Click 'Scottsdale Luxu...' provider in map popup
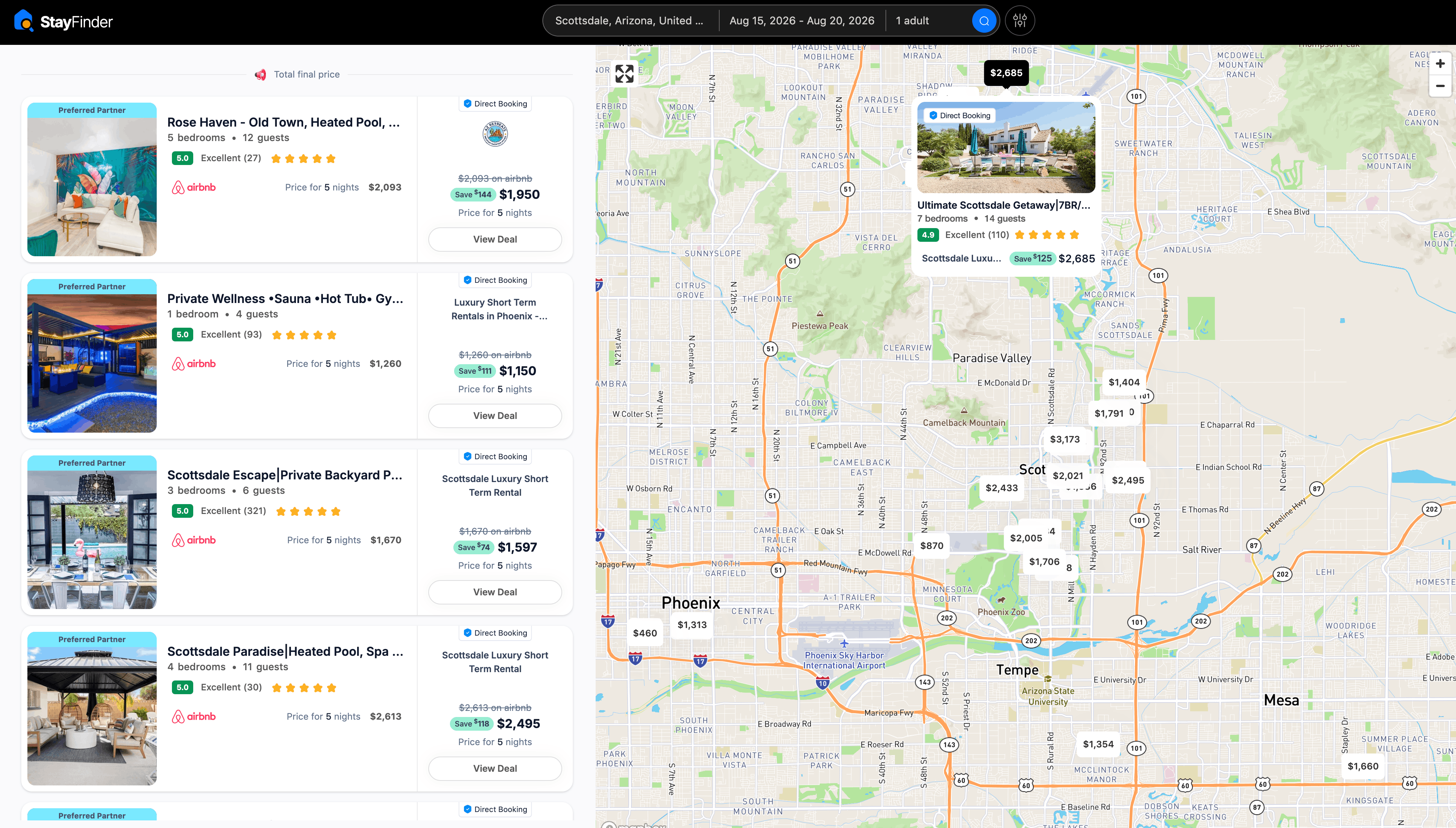The height and width of the screenshot is (828, 1456). (961, 259)
